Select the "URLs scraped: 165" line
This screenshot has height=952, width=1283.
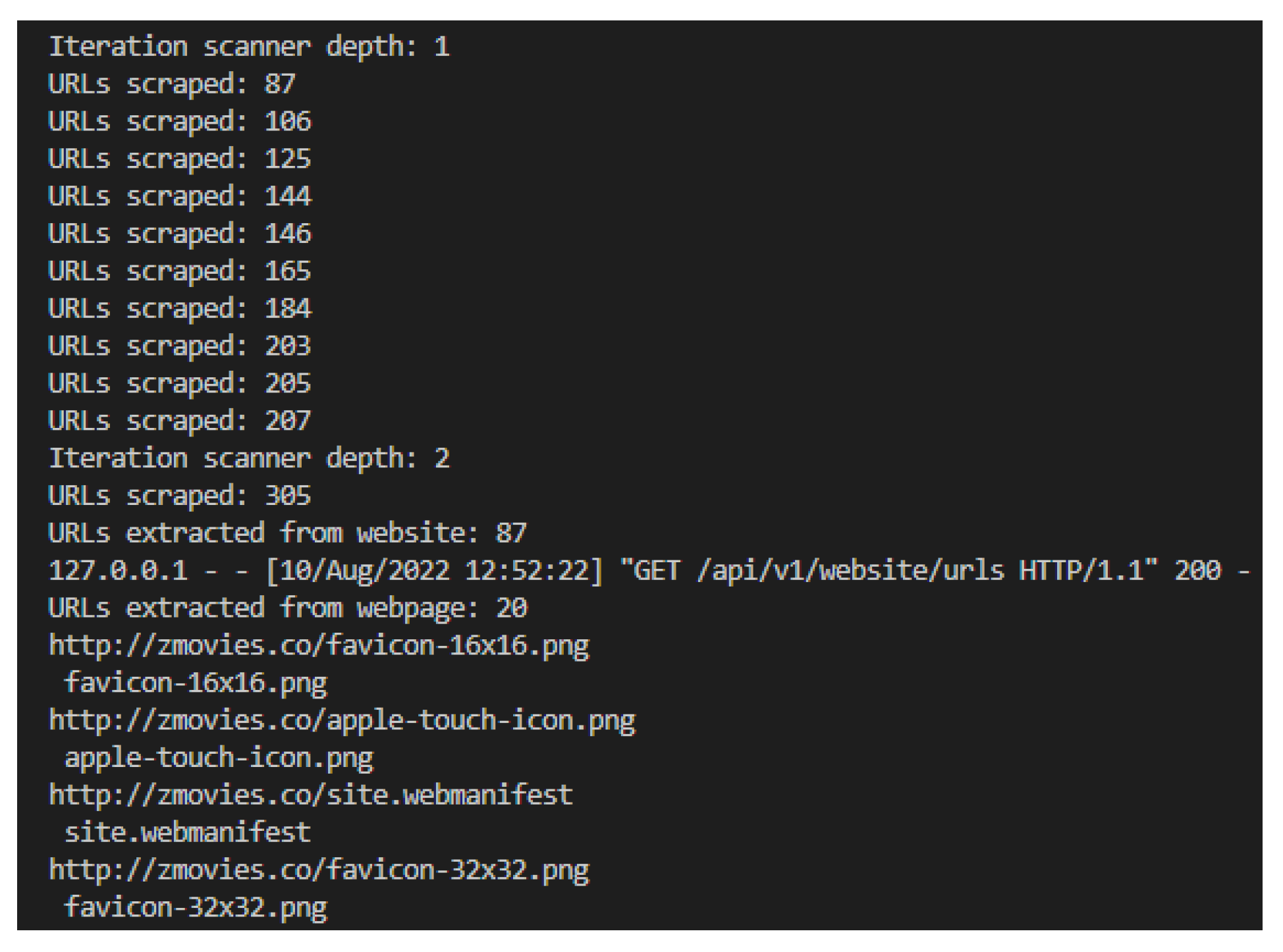179,271
